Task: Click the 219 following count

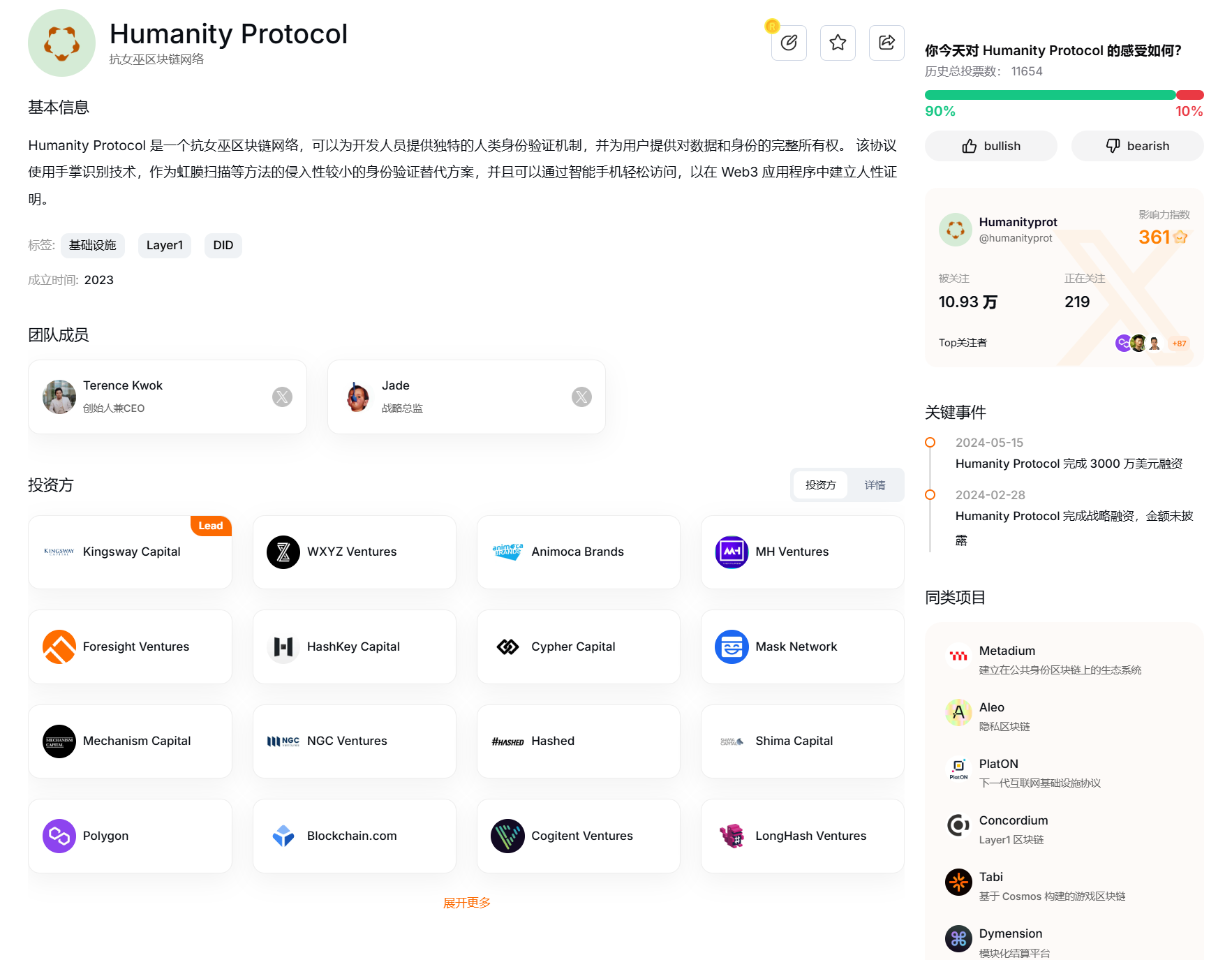Action: [1077, 302]
